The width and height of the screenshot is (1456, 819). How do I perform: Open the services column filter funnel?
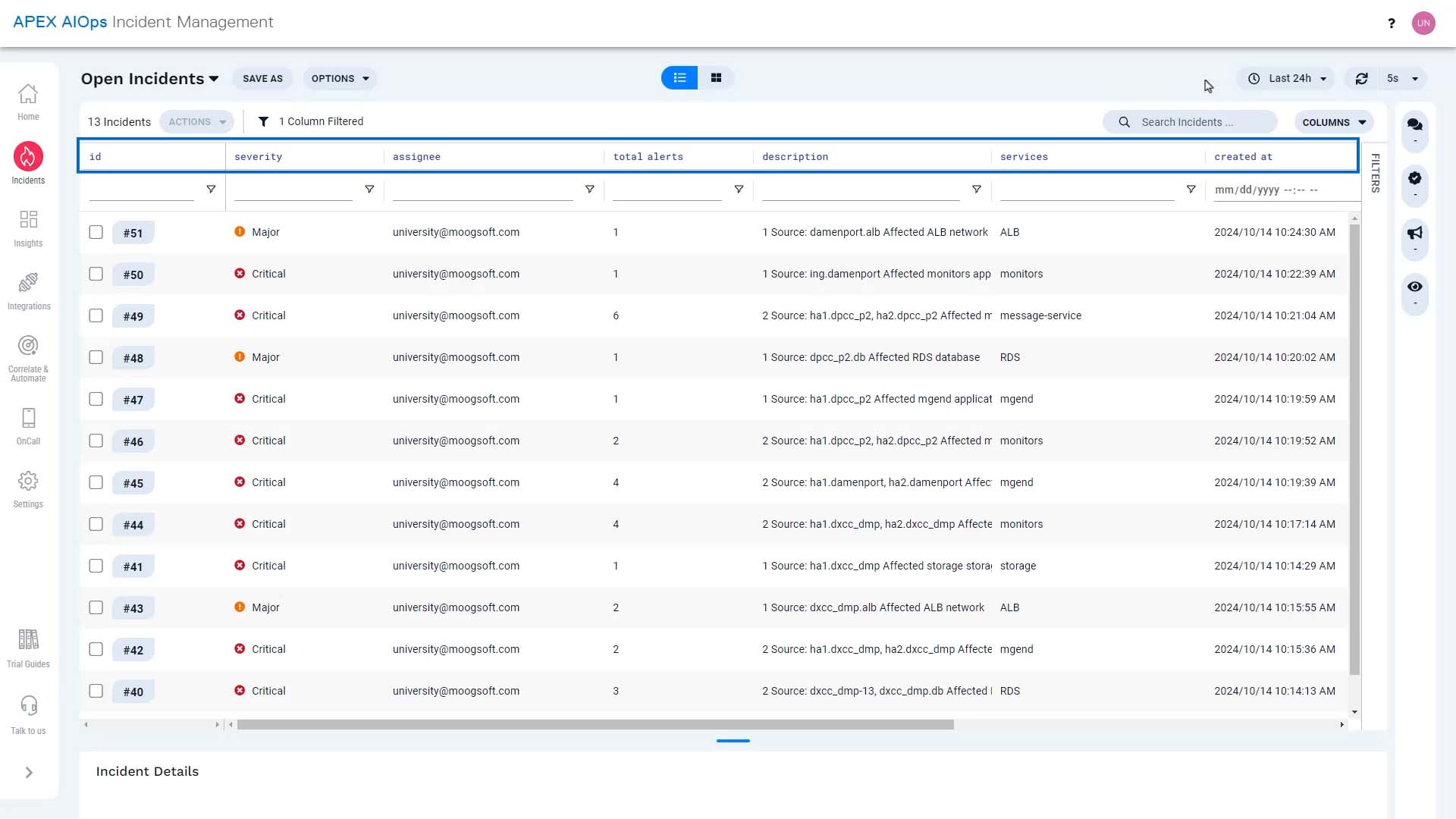pyautogui.click(x=1191, y=190)
